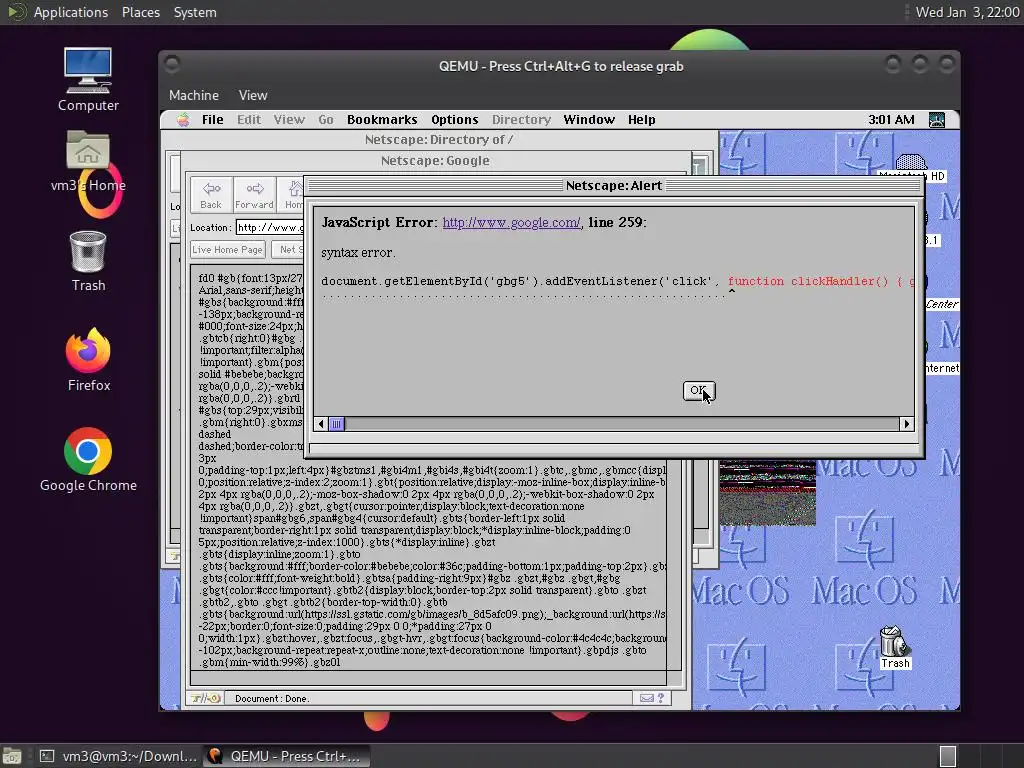This screenshot has width=1024, height=768.
Task: Click the application switcher icon beside clock
Action: [936, 120]
